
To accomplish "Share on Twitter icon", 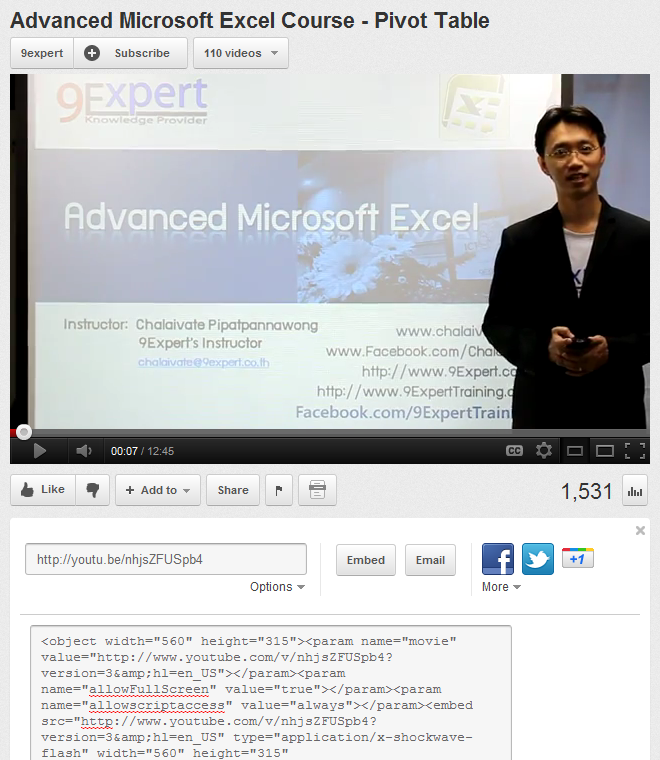I will point(538,559).
